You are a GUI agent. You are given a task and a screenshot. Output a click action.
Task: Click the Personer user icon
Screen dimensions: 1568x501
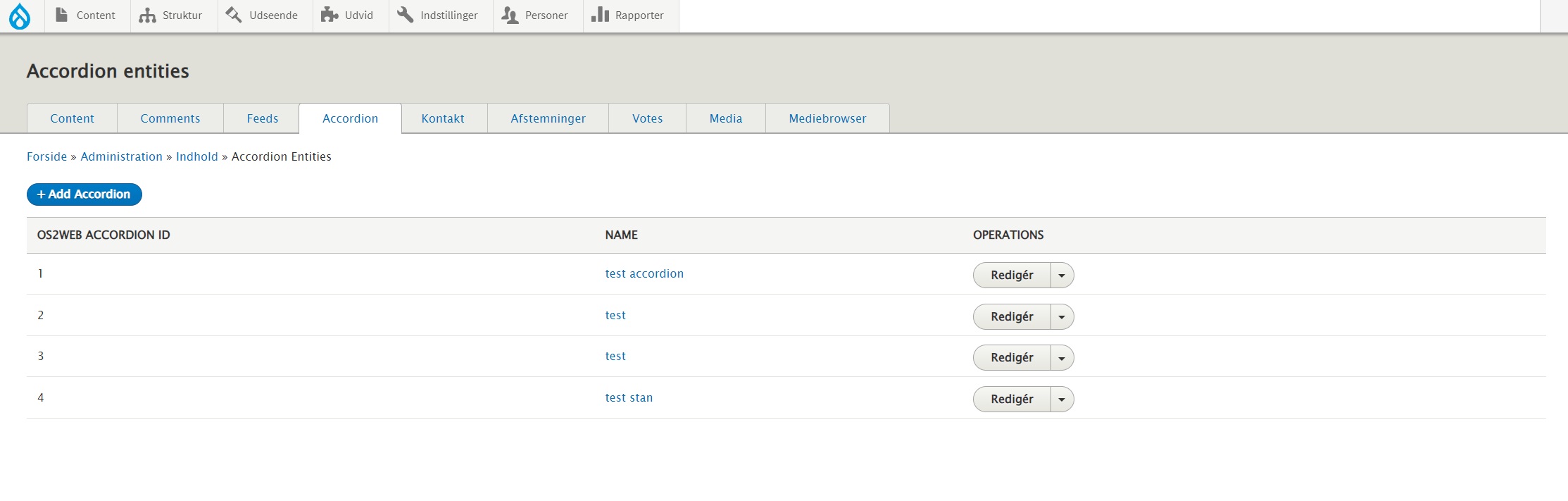tap(510, 15)
